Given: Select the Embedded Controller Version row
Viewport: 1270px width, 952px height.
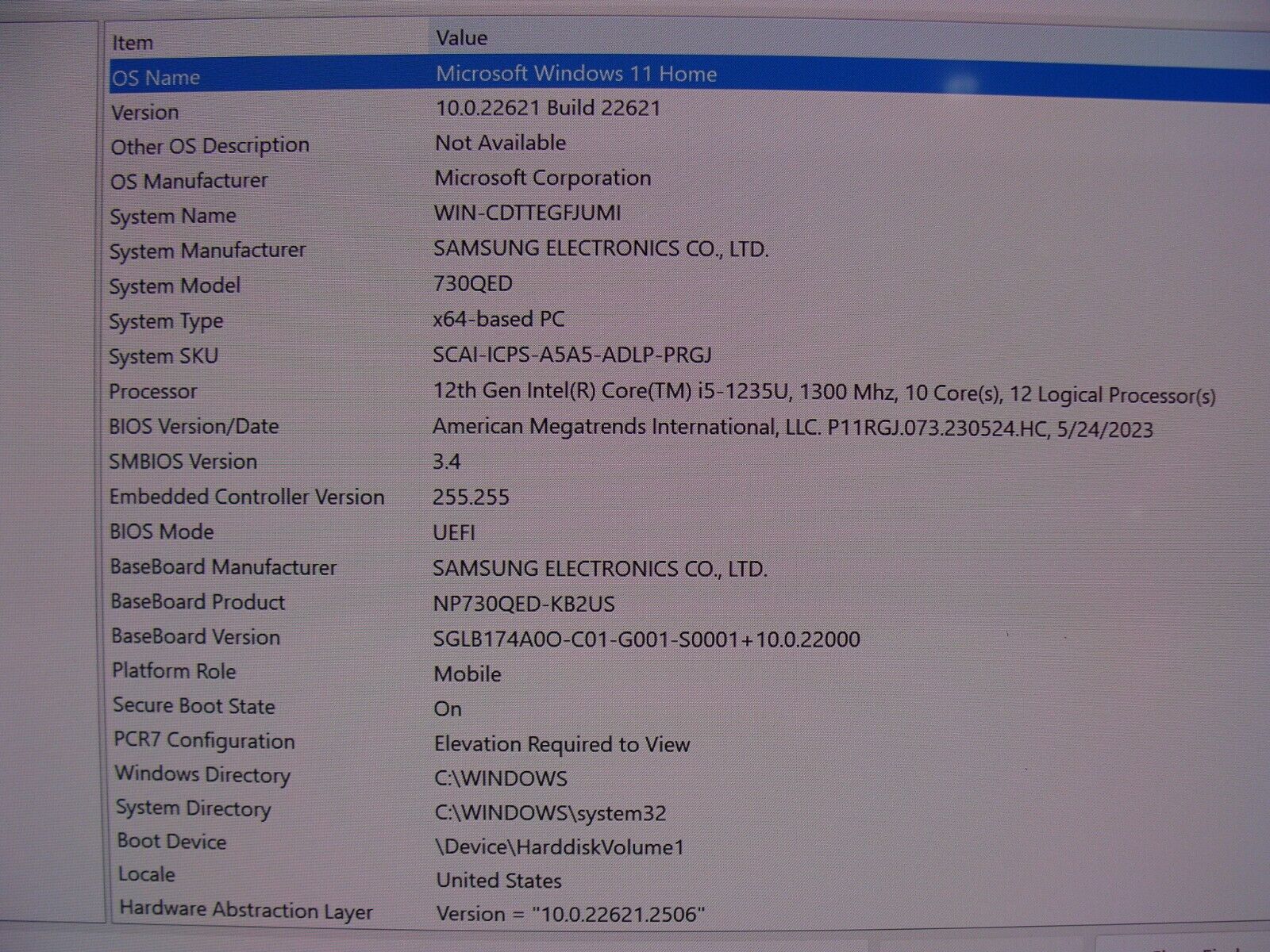Looking at the screenshot, I should [246, 497].
